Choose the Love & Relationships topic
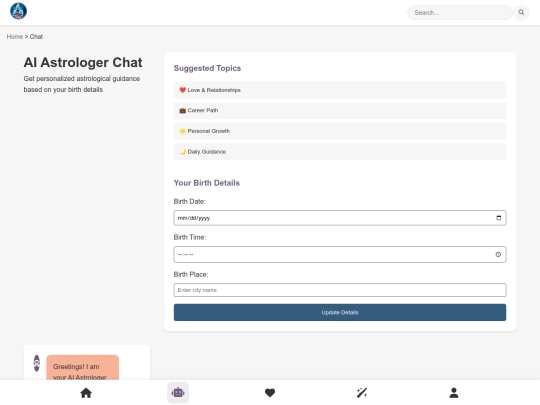The width and height of the screenshot is (540, 405). 340,90
